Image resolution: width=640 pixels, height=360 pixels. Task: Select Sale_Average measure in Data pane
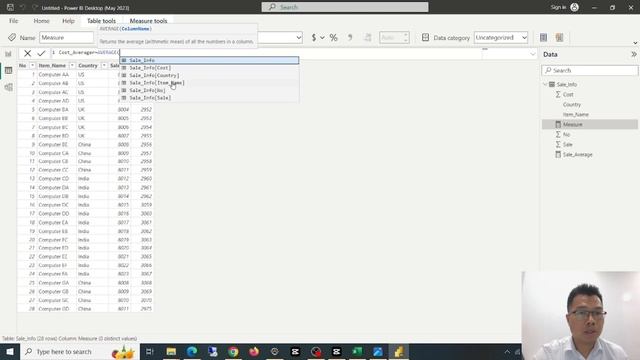point(578,155)
